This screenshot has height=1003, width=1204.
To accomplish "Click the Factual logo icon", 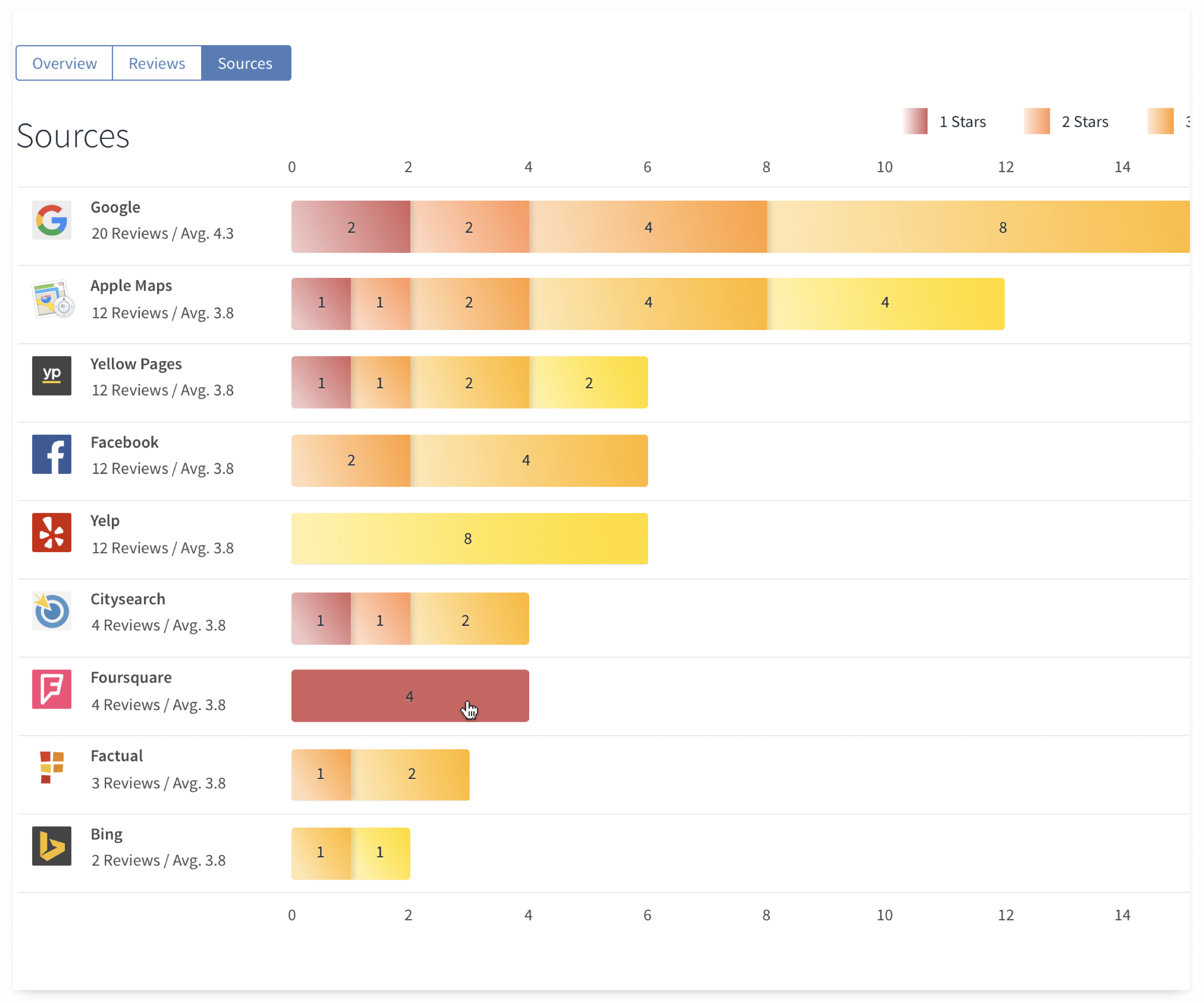I will 52,767.
